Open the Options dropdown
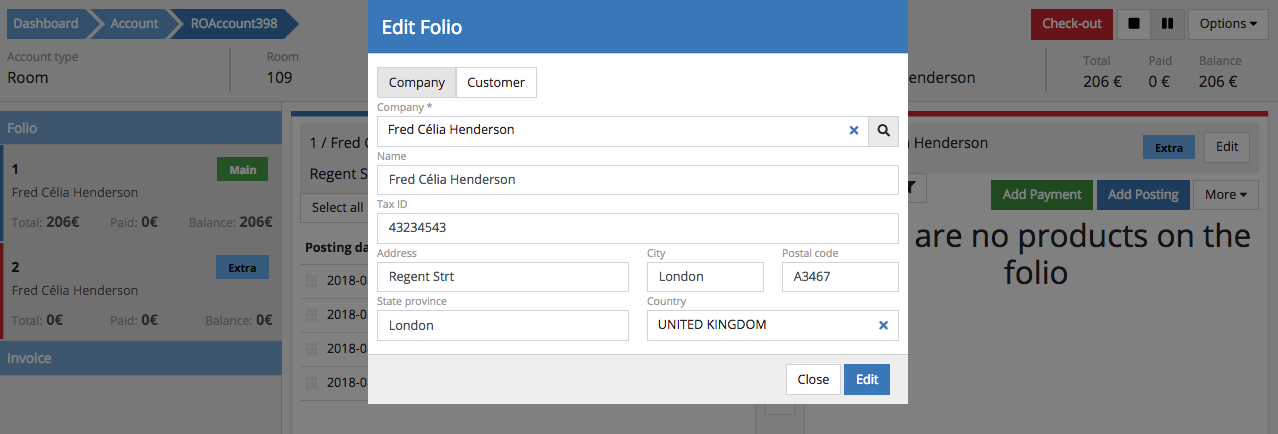This screenshot has height=434, width=1278. [x=1228, y=24]
